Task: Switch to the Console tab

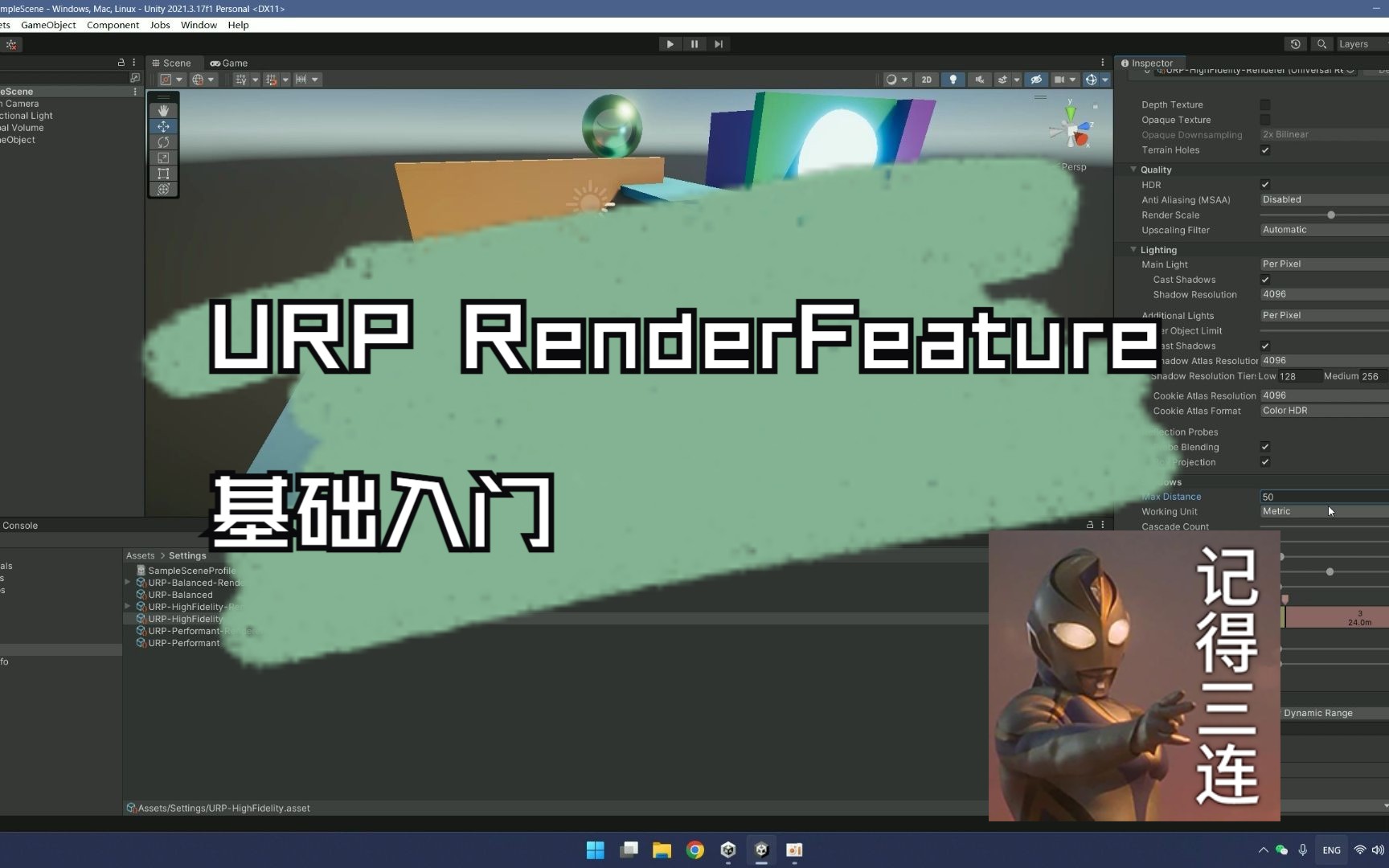Action: (20, 526)
